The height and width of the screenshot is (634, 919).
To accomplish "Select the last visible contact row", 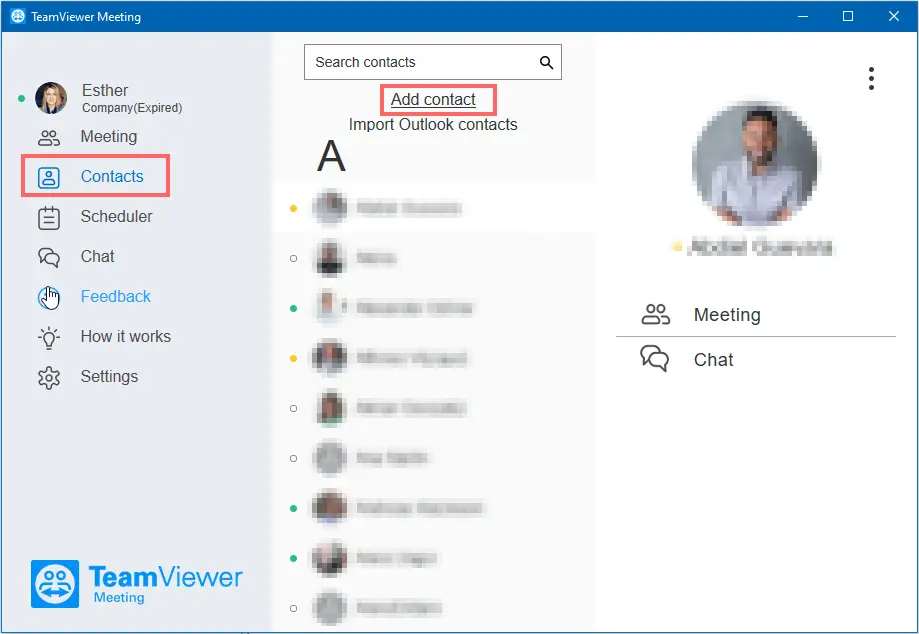I will tap(434, 608).
